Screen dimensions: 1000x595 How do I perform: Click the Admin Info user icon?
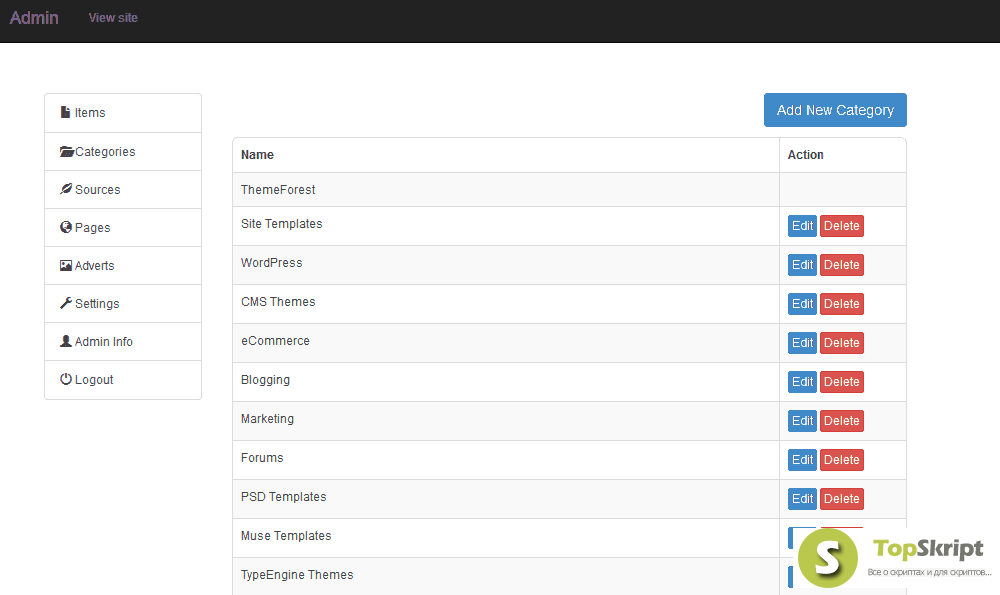click(66, 341)
